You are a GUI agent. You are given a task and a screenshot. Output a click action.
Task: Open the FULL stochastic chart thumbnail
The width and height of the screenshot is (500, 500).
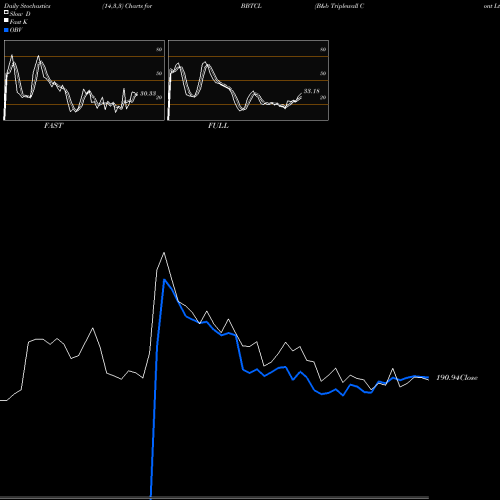point(248,80)
